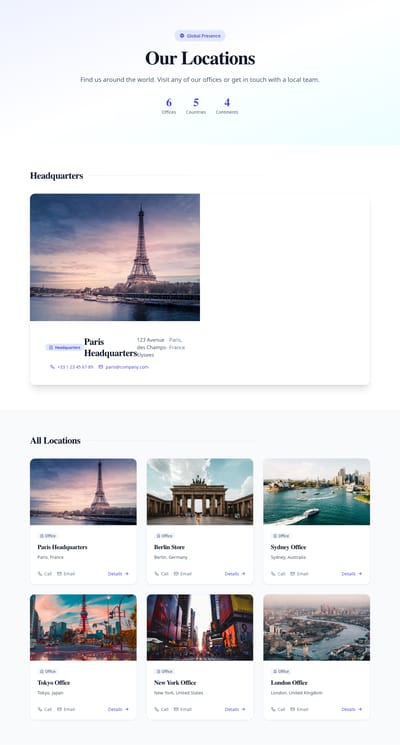Click email icon in New York Office card

[176, 709]
